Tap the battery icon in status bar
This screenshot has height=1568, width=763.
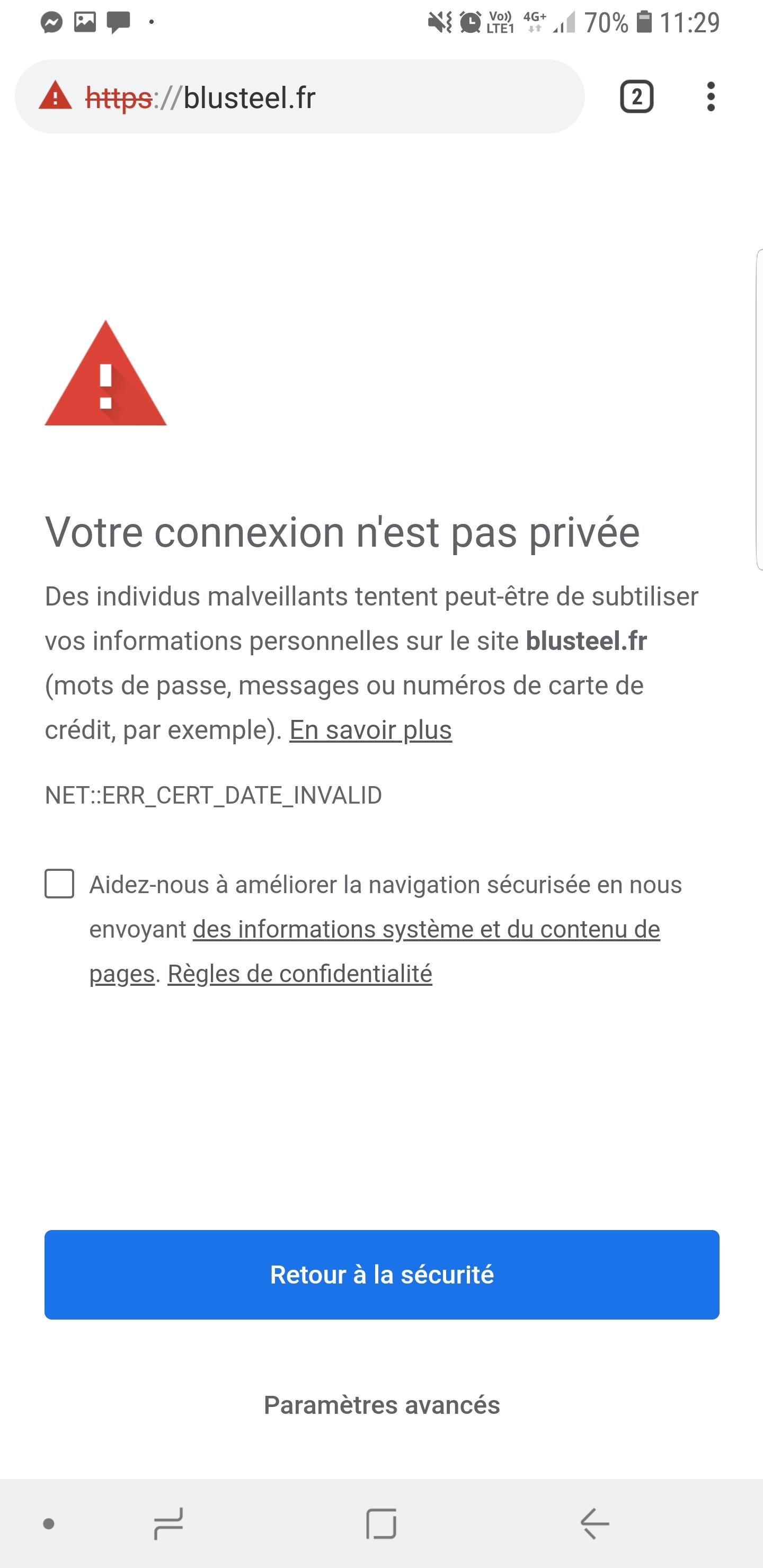tap(644, 23)
